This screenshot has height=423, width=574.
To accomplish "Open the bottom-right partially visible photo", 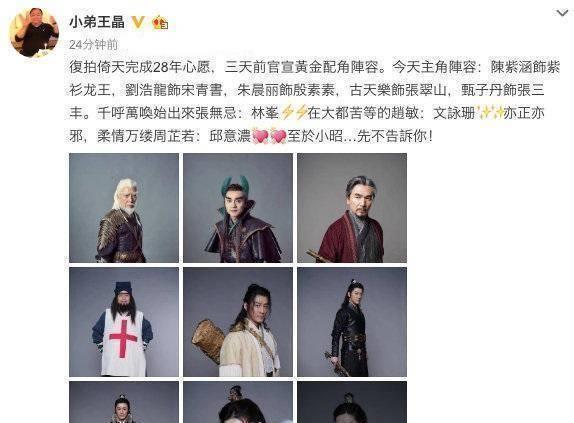I will point(352,402).
